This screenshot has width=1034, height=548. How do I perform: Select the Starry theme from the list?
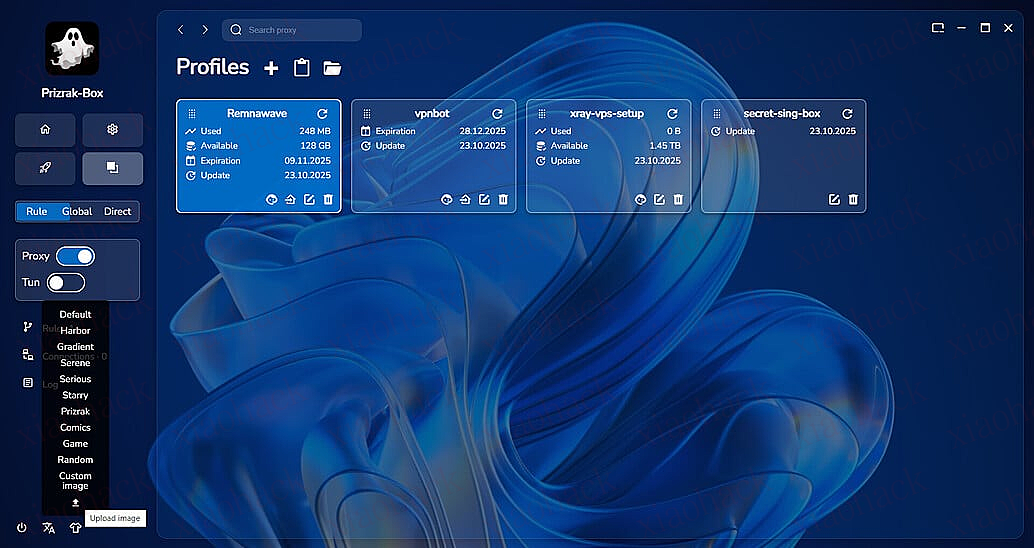pos(75,396)
